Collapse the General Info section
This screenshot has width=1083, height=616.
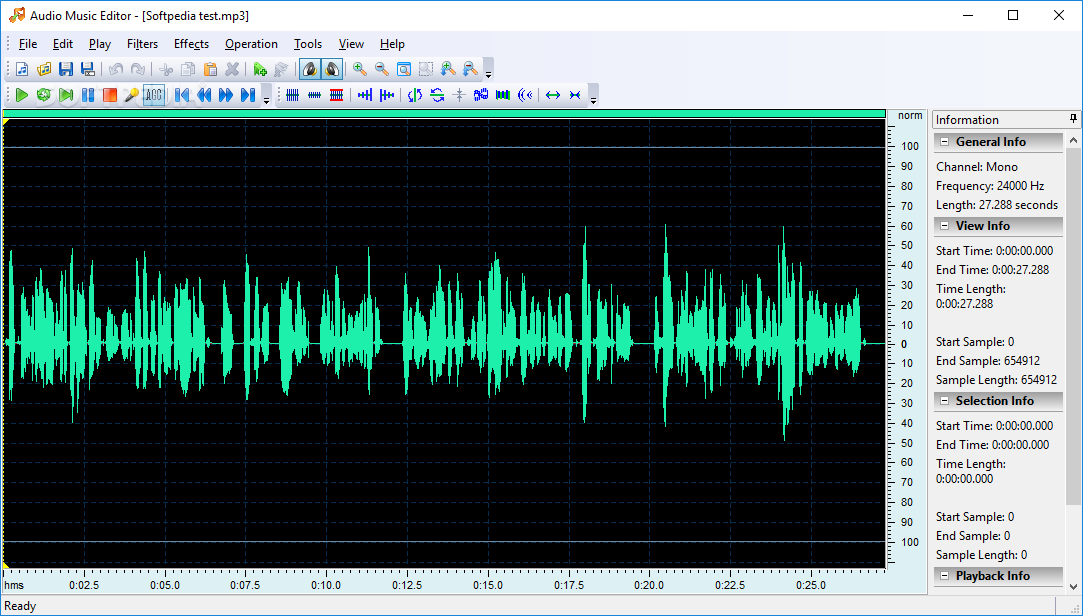coord(944,142)
